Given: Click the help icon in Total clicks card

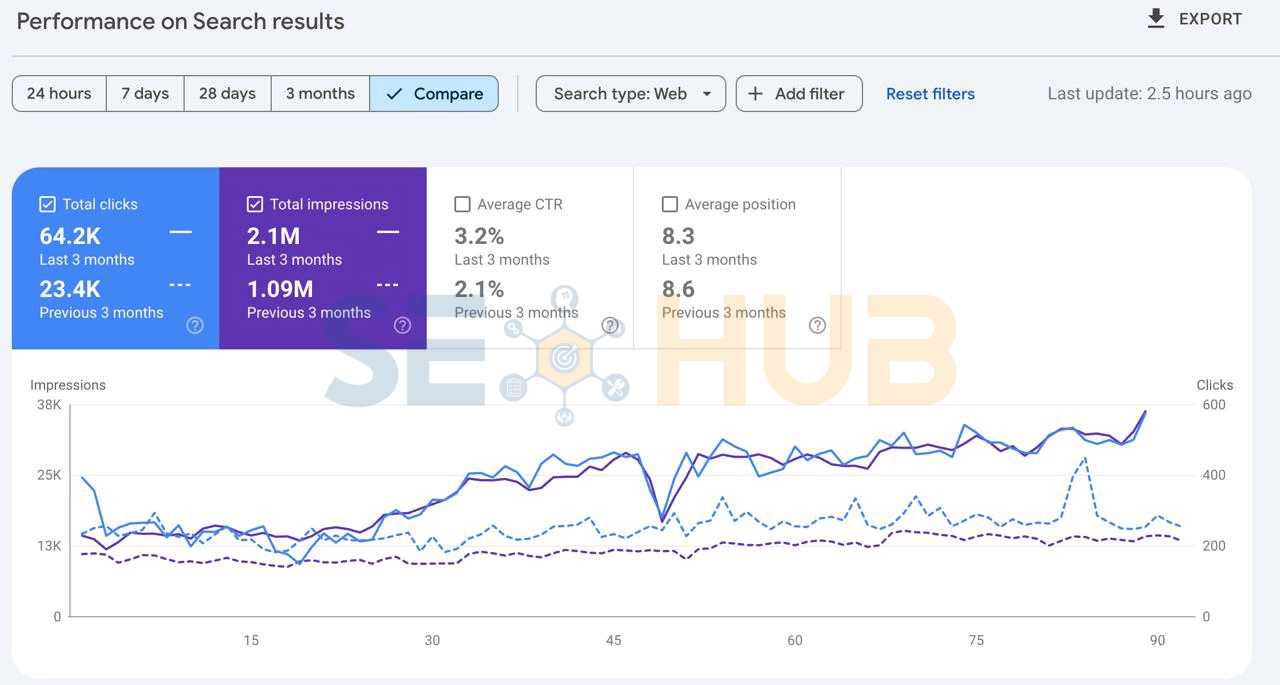Looking at the screenshot, I should (195, 325).
